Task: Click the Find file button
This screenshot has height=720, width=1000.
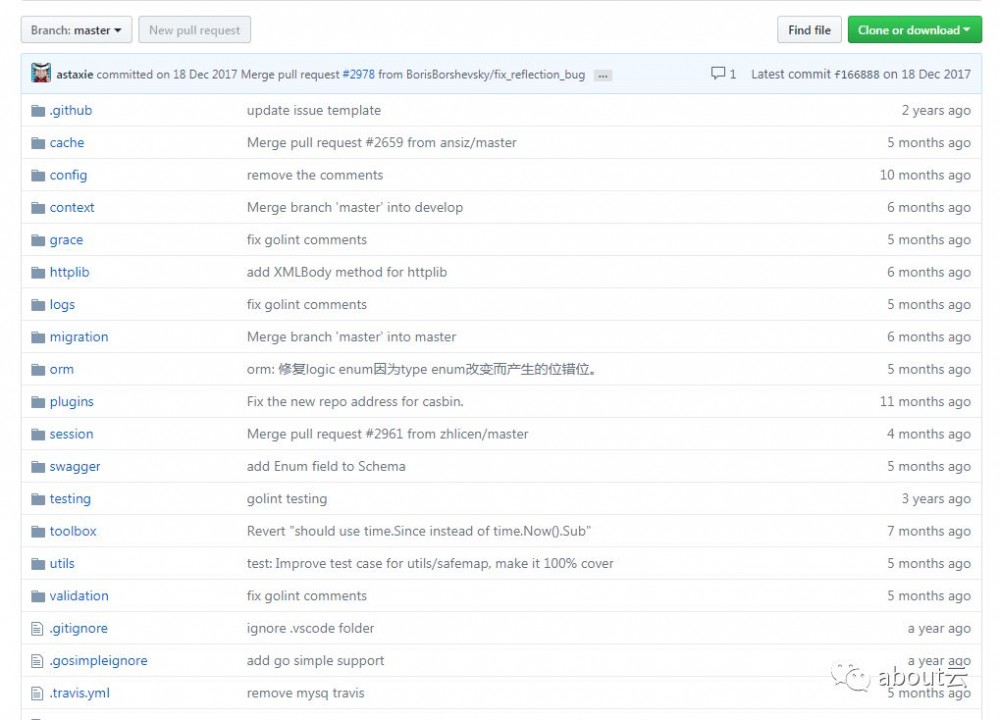Action: coord(809,30)
